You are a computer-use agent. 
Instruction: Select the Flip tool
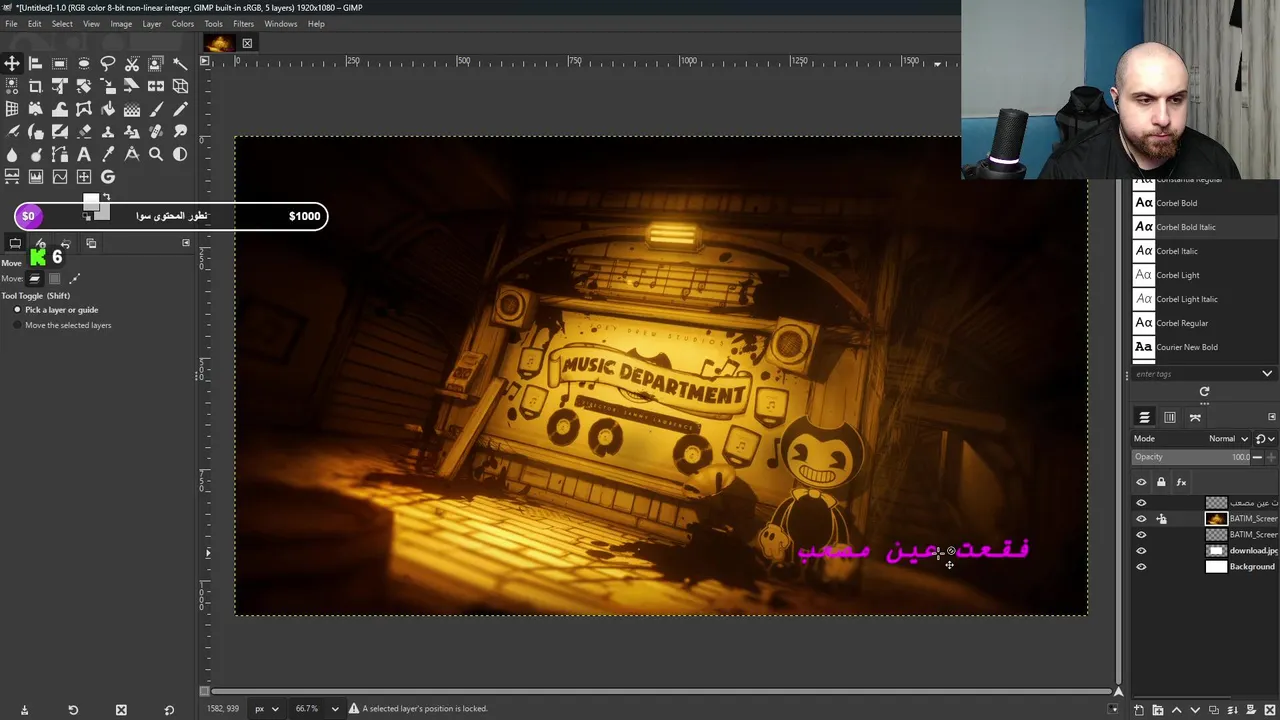click(156, 86)
